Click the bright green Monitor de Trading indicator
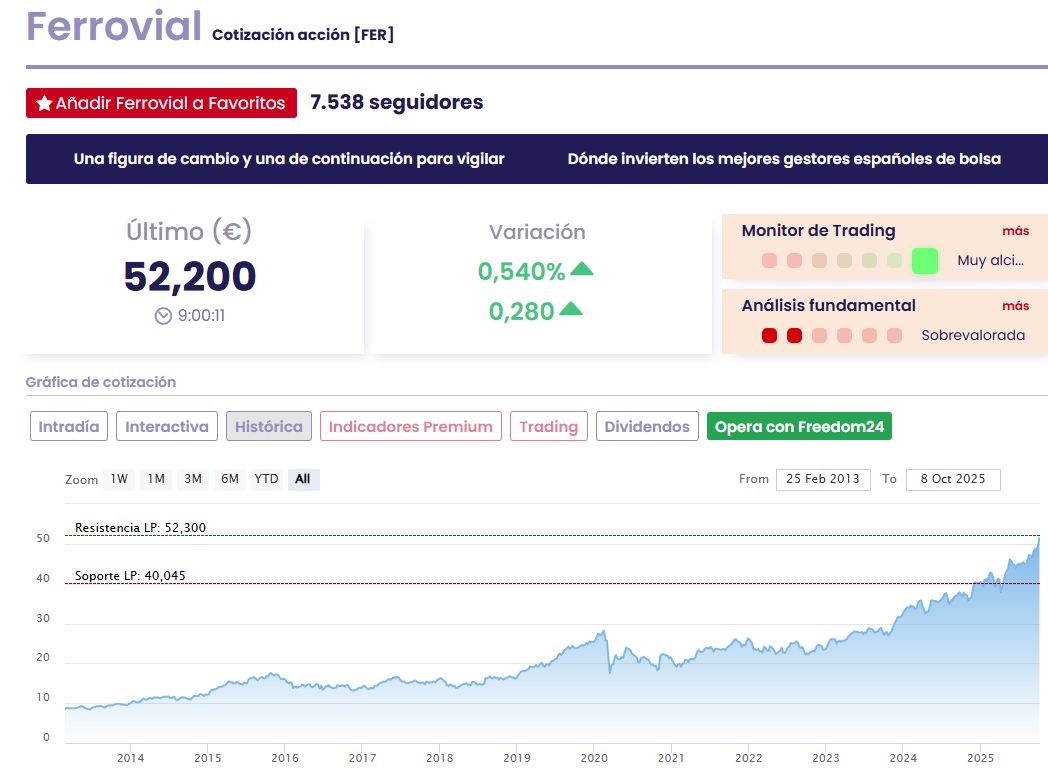Viewport: 1048px width, 778px height. [925, 261]
